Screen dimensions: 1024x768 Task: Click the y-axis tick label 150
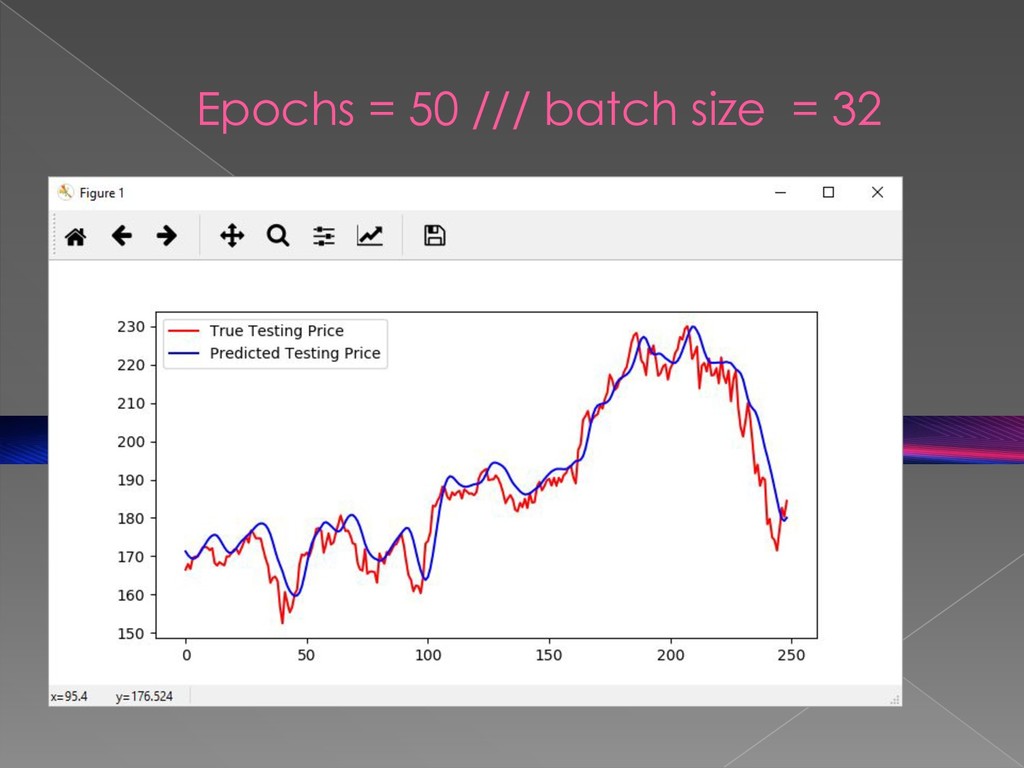pyautogui.click(x=131, y=633)
